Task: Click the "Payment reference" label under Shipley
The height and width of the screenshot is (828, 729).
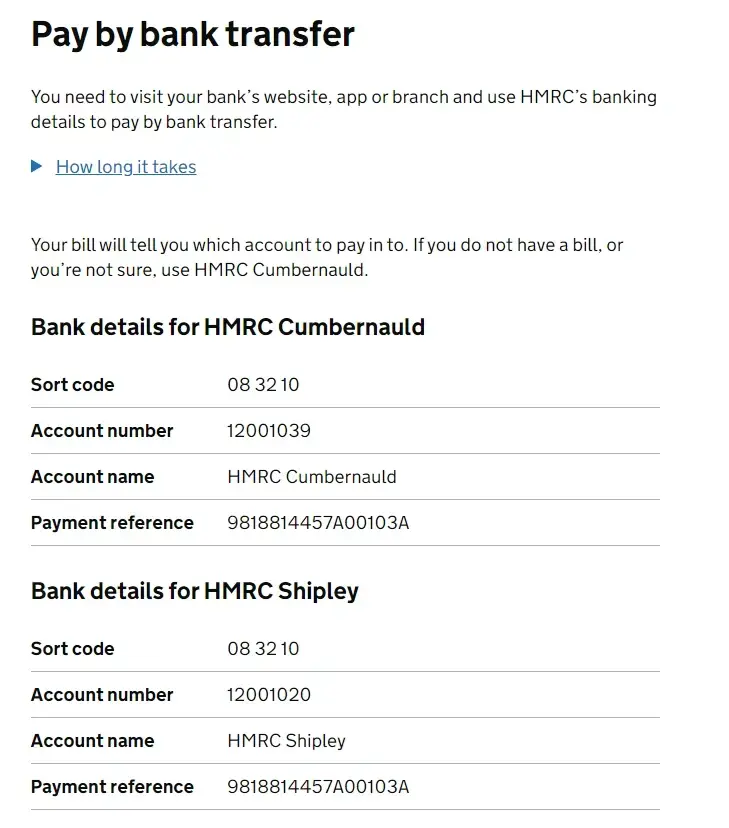Action: click(112, 787)
